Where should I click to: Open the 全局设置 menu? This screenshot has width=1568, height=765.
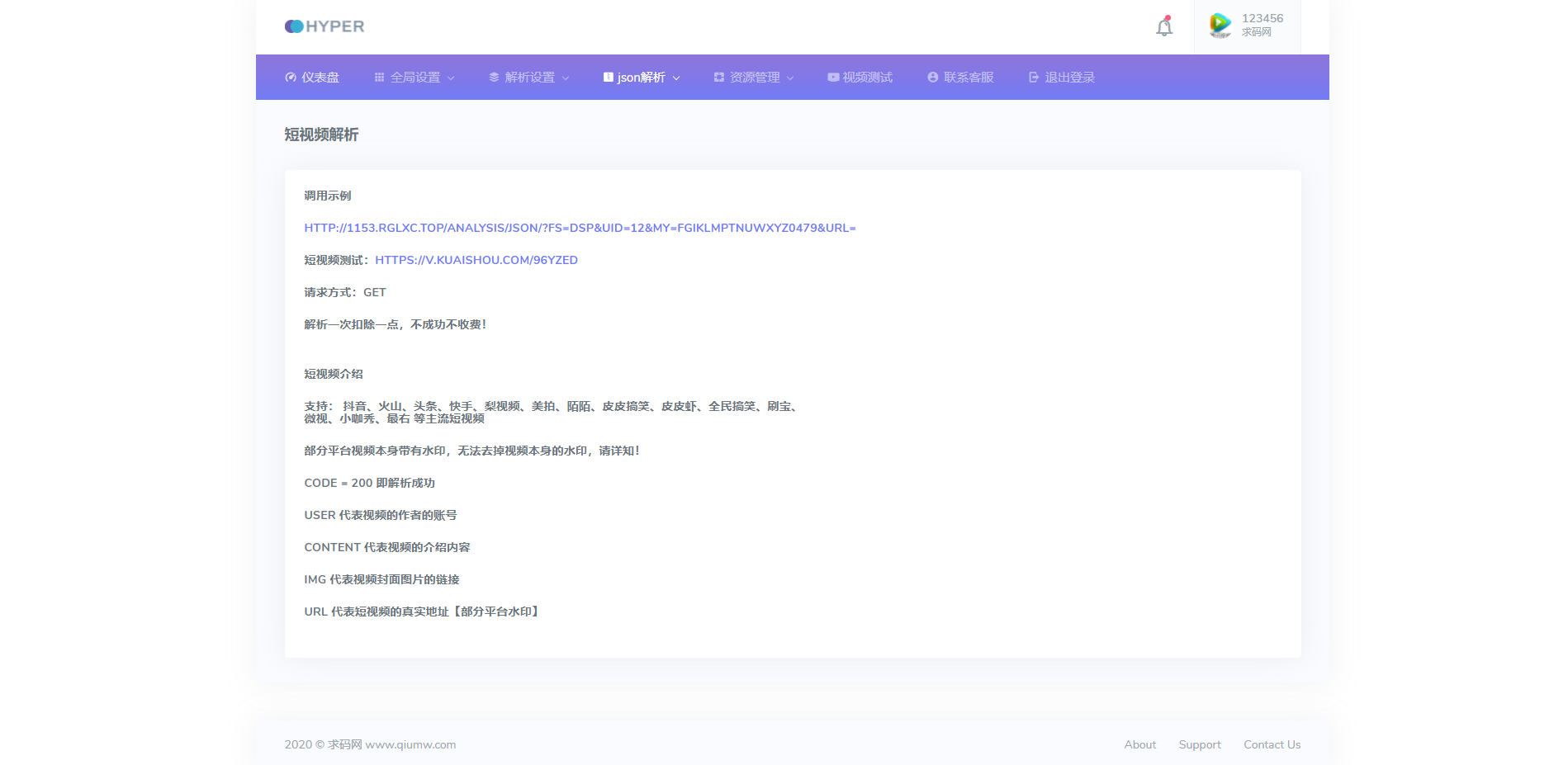click(x=415, y=78)
